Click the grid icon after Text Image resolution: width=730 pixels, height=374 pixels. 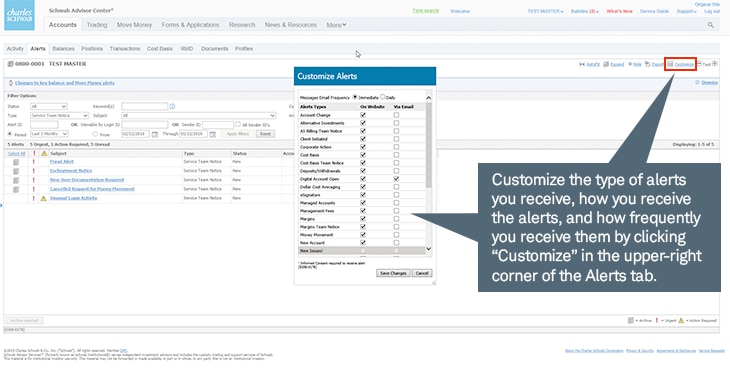715,64
